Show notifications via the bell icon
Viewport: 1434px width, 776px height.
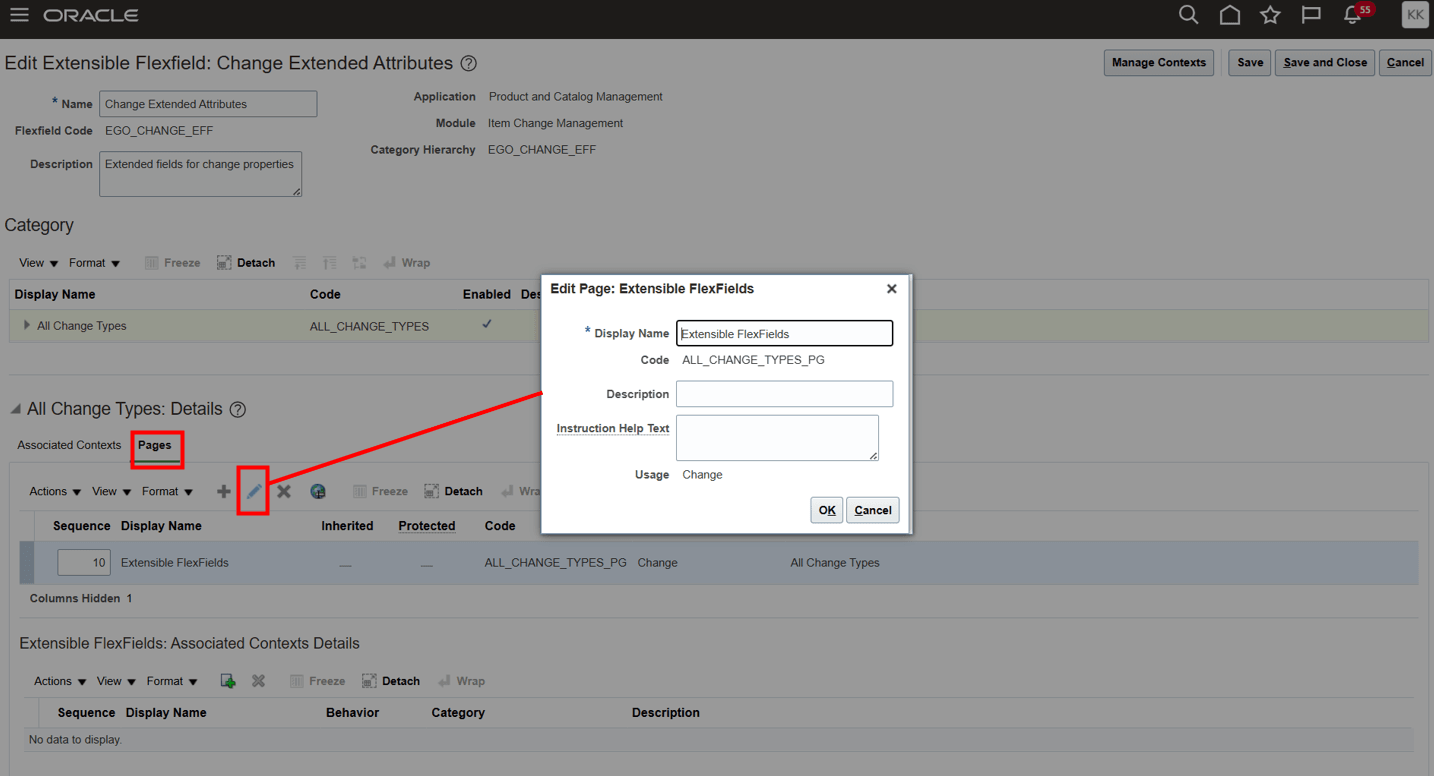tap(1352, 15)
